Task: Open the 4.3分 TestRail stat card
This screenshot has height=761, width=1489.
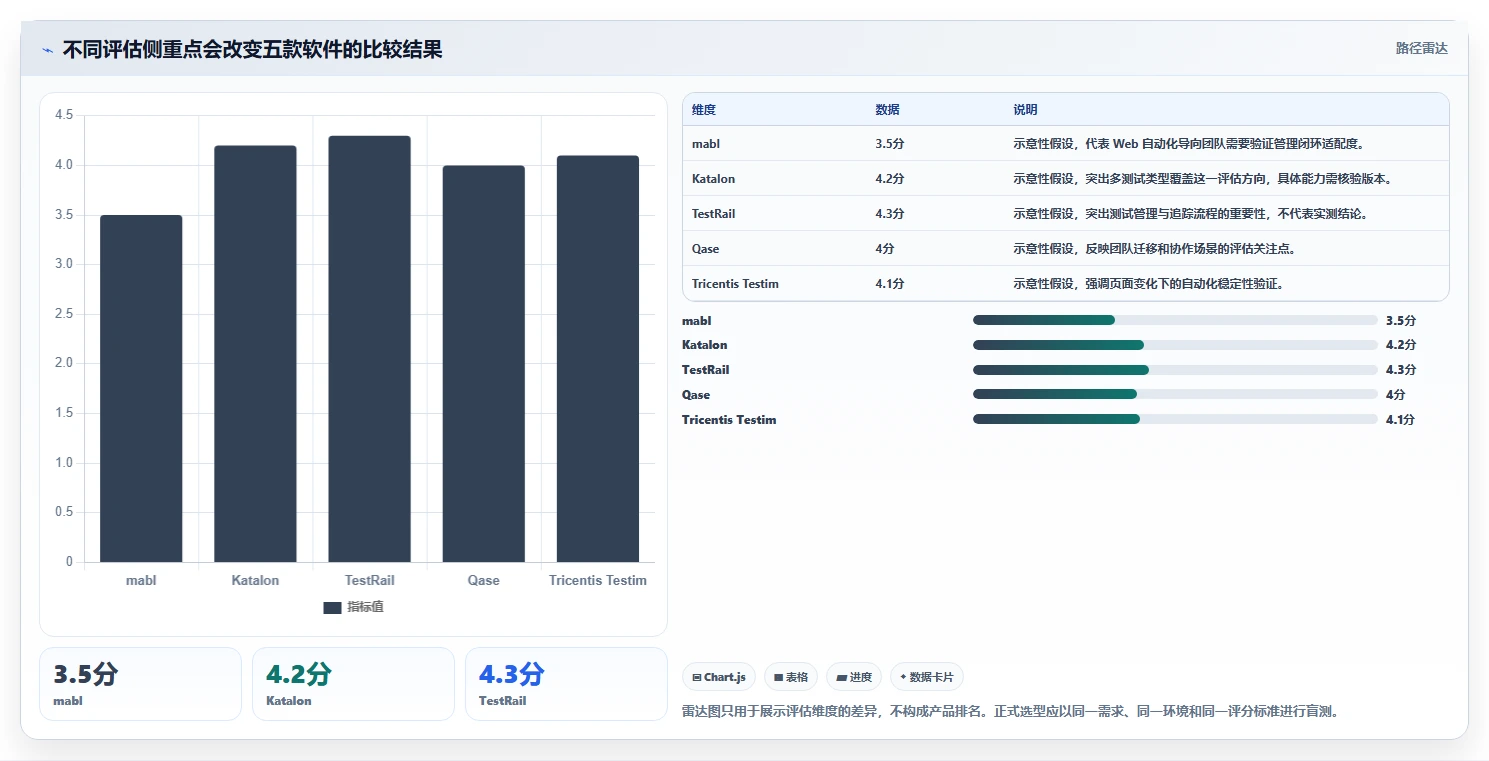Action: [x=566, y=684]
